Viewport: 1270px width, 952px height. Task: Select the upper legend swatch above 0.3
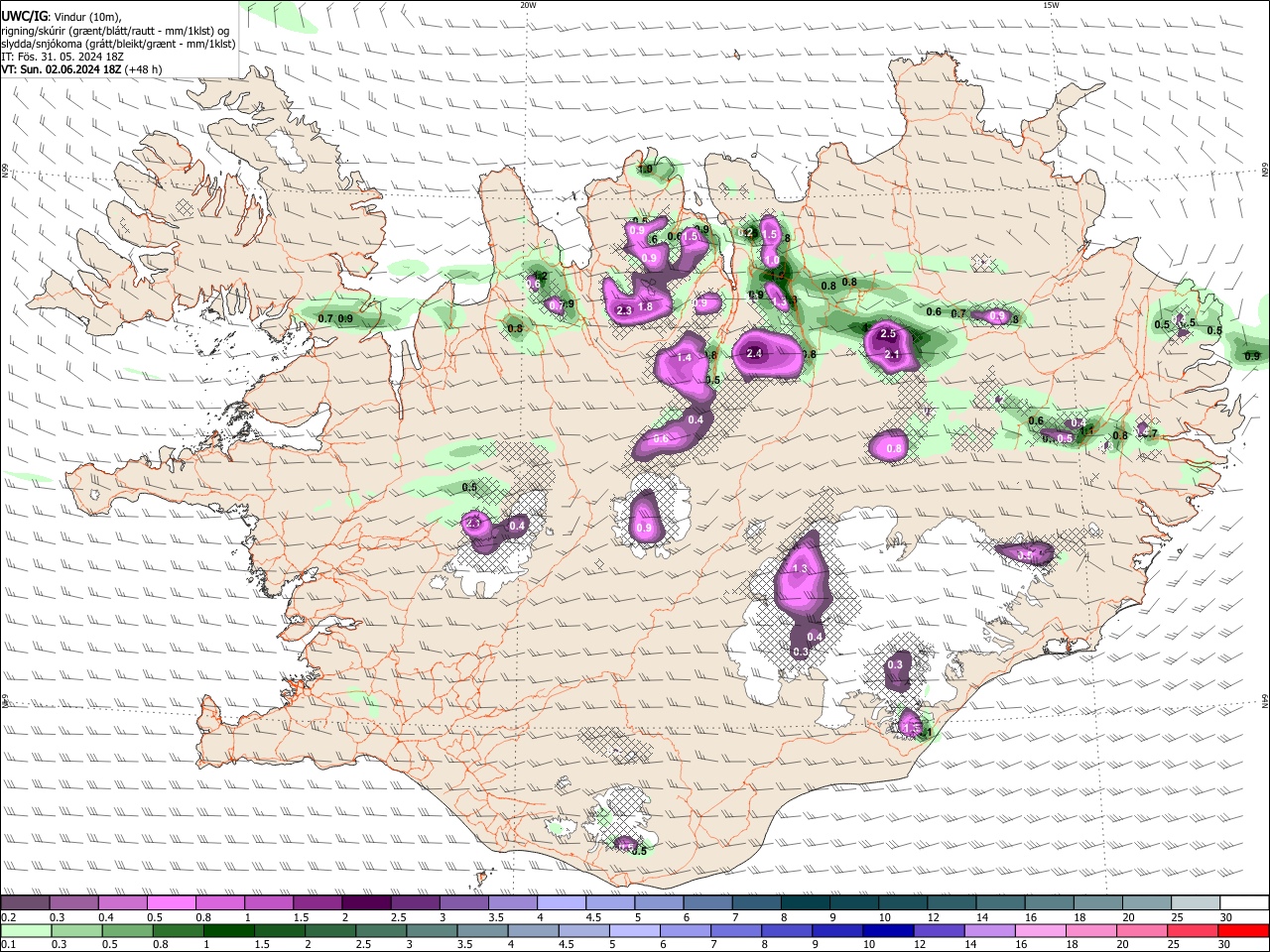[x=73, y=903]
